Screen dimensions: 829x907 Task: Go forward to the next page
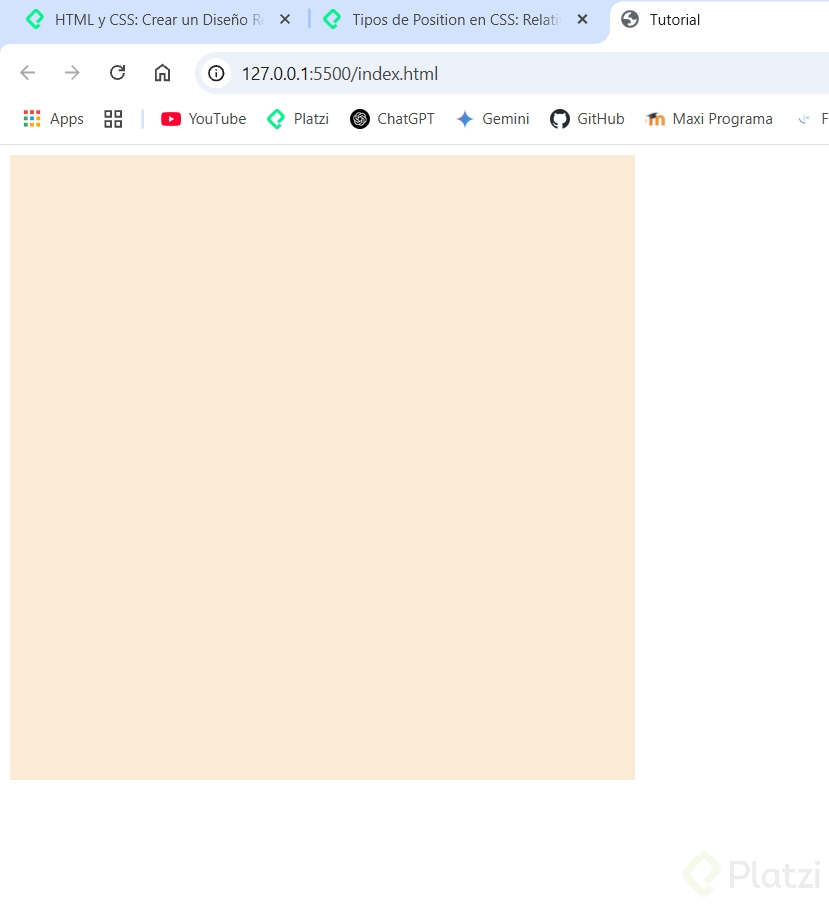[x=72, y=73]
